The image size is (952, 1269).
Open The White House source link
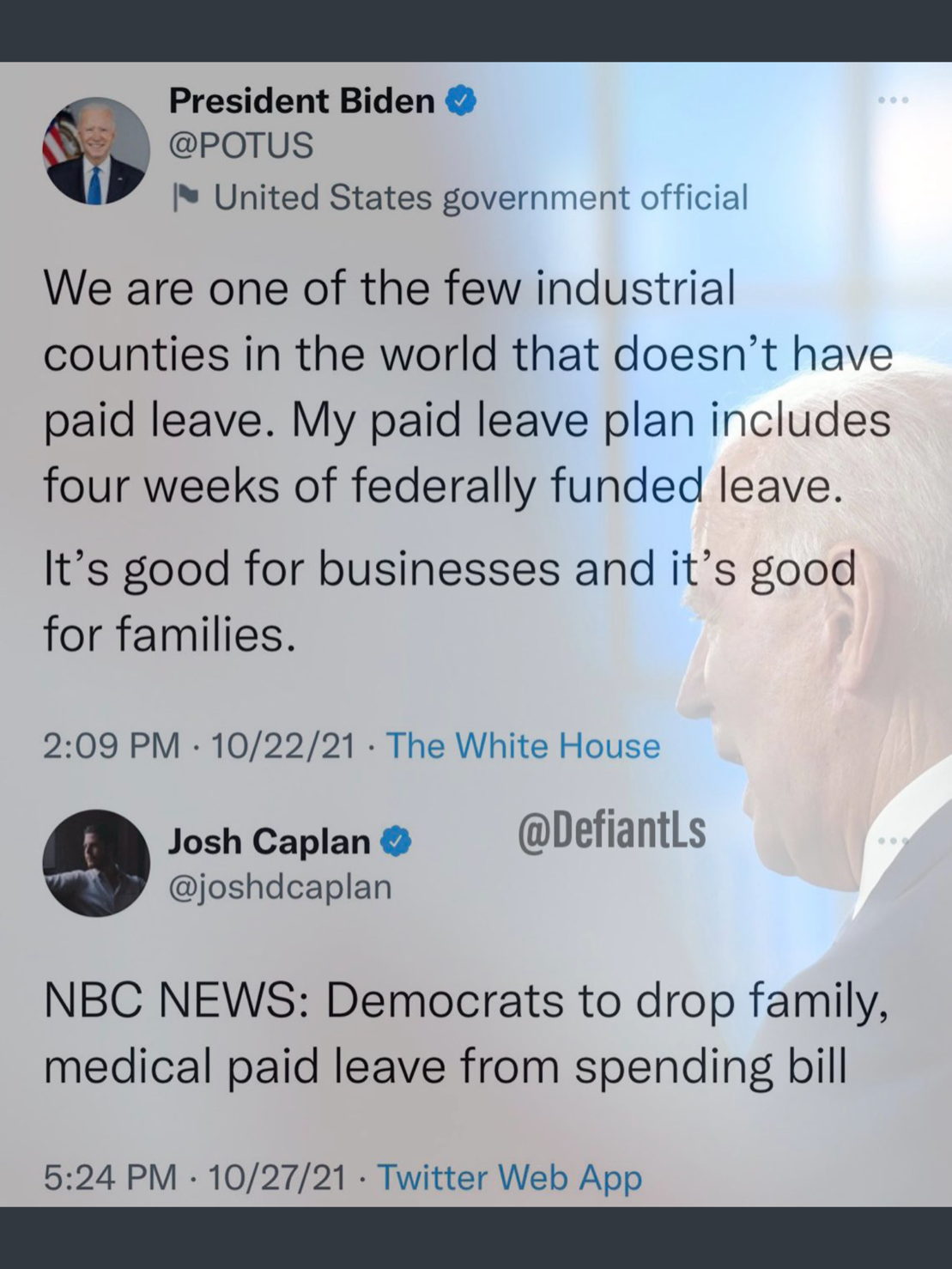coord(523,745)
